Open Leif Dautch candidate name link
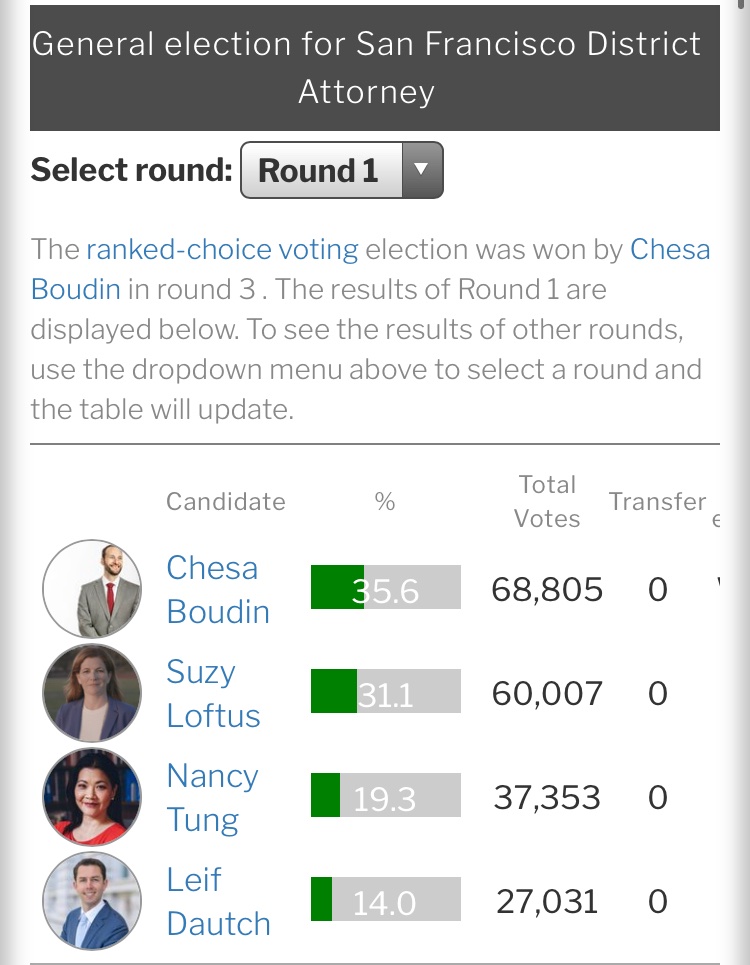 (217, 901)
